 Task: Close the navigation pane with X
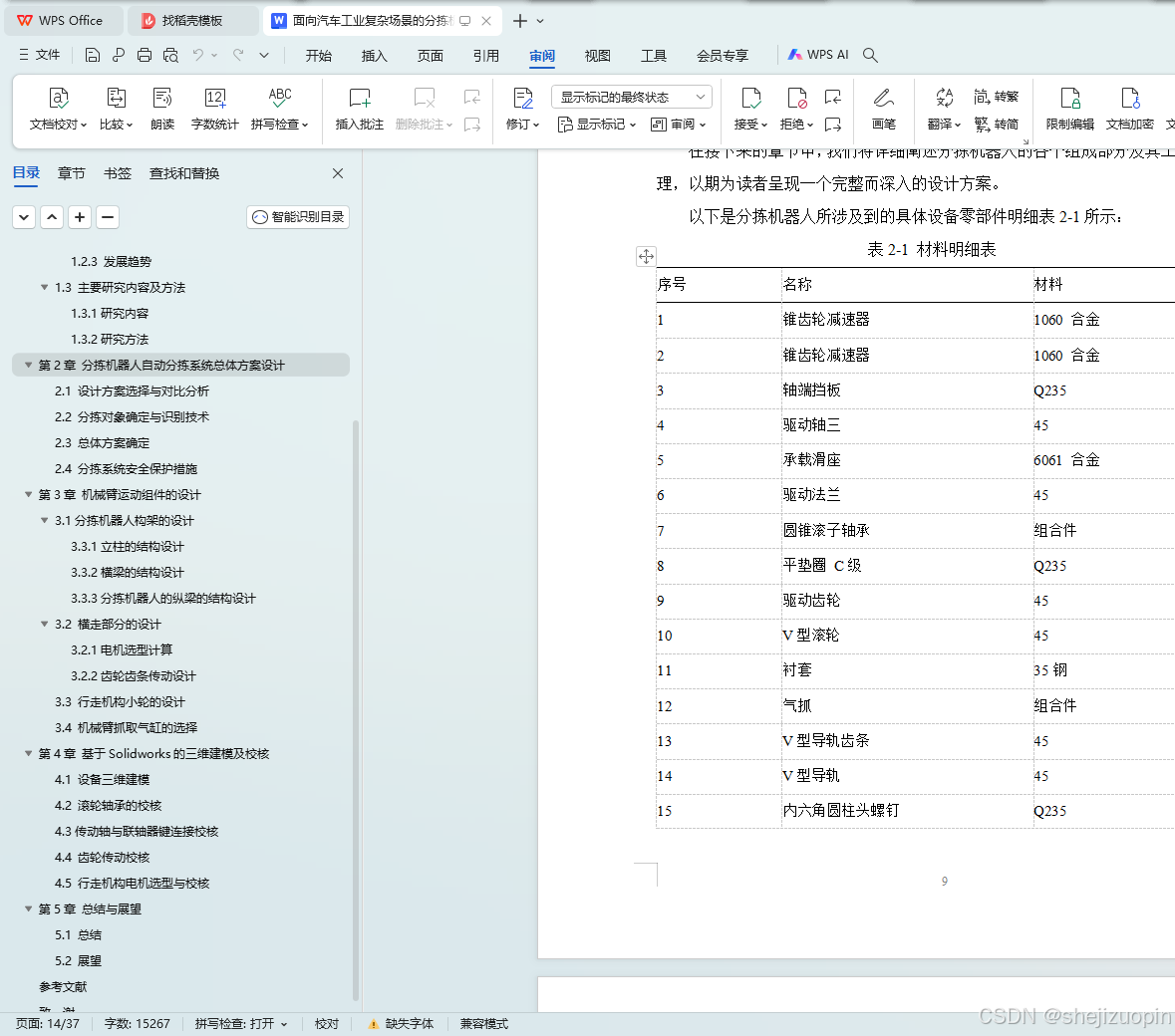point(338,173)
